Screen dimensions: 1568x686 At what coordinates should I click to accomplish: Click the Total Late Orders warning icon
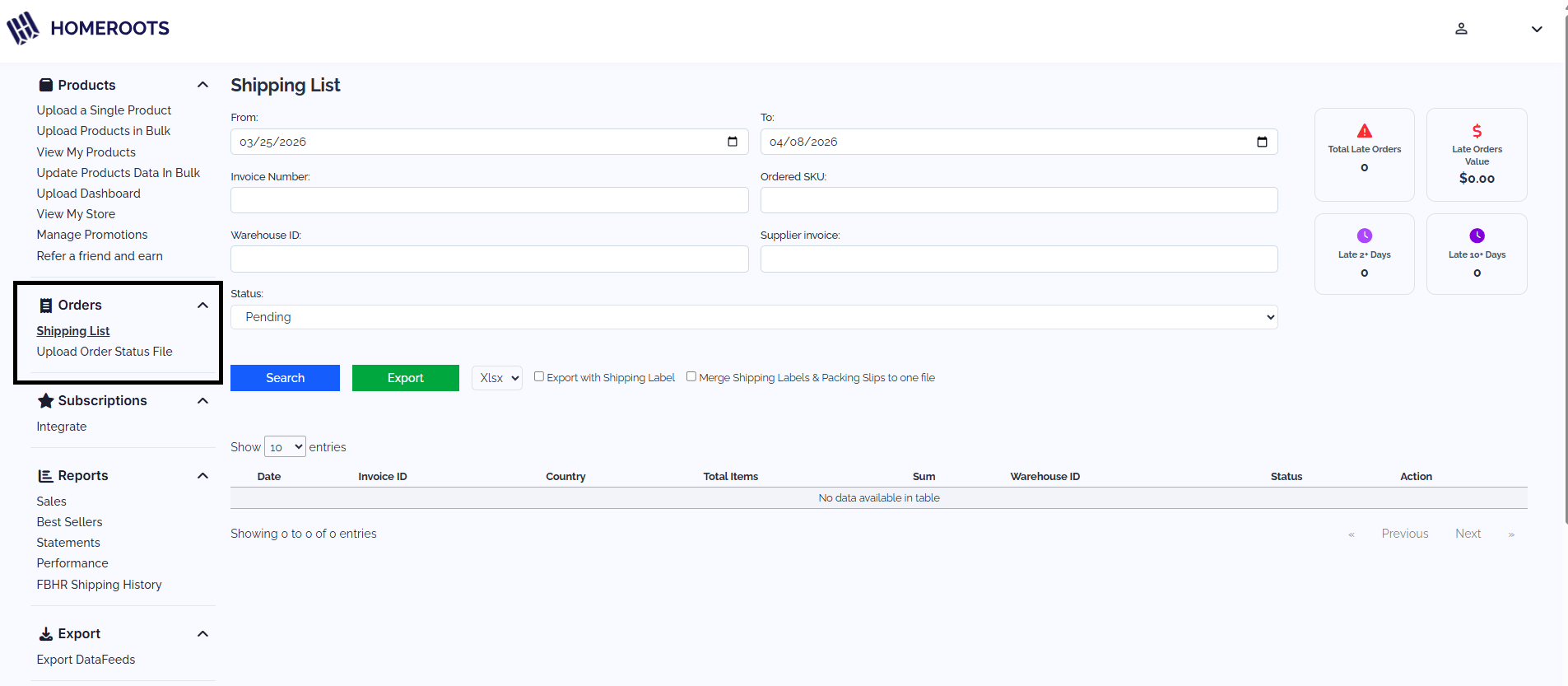[1364, 131]
